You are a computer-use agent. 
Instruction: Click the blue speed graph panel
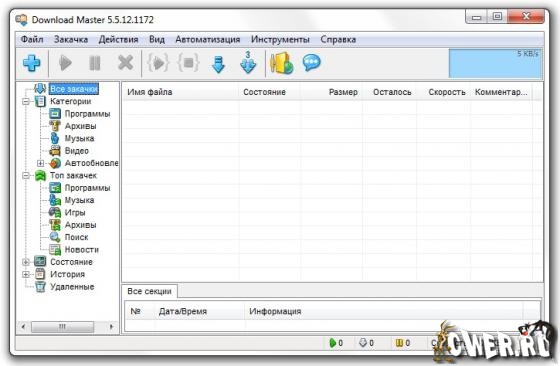pyautogui.click(x=495, y=63)
